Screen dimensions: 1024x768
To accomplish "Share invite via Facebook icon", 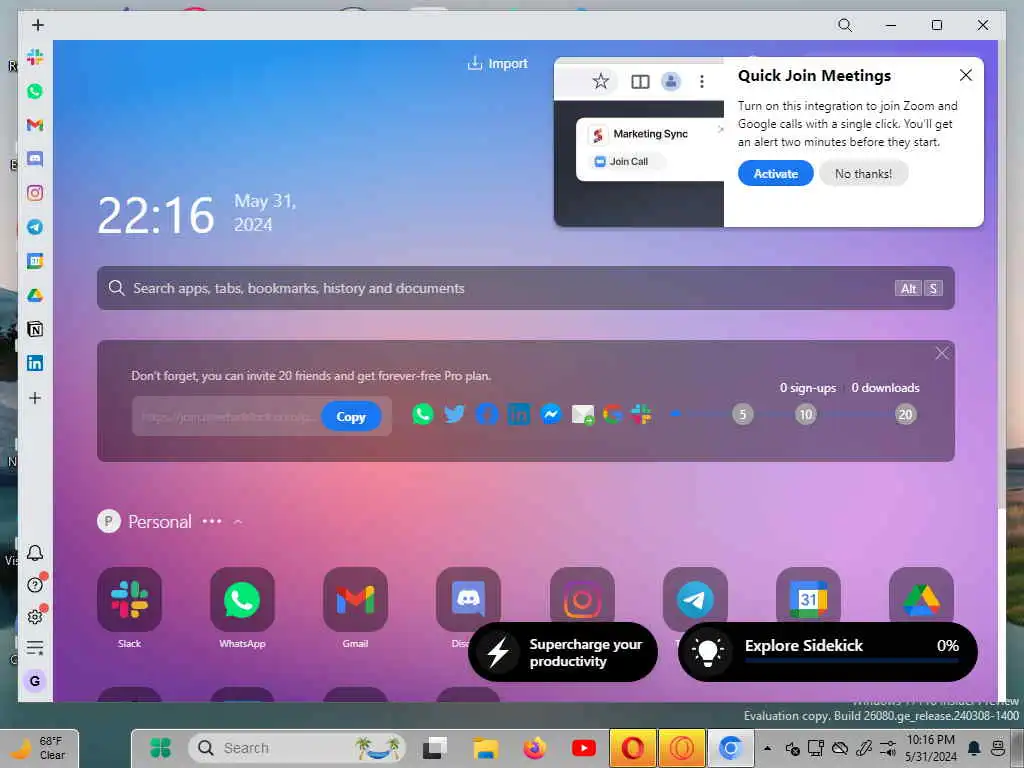I will [x=487, y=414].
